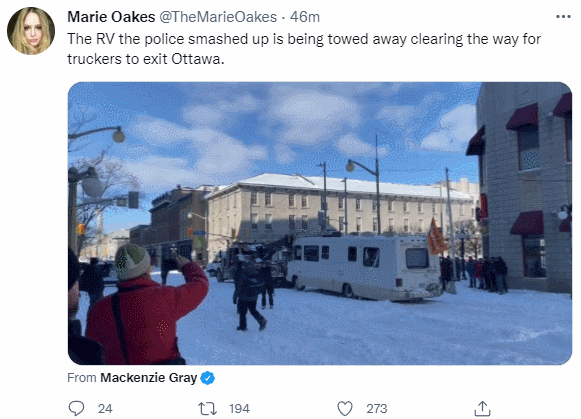Open the share icon on the tweet

482,408
